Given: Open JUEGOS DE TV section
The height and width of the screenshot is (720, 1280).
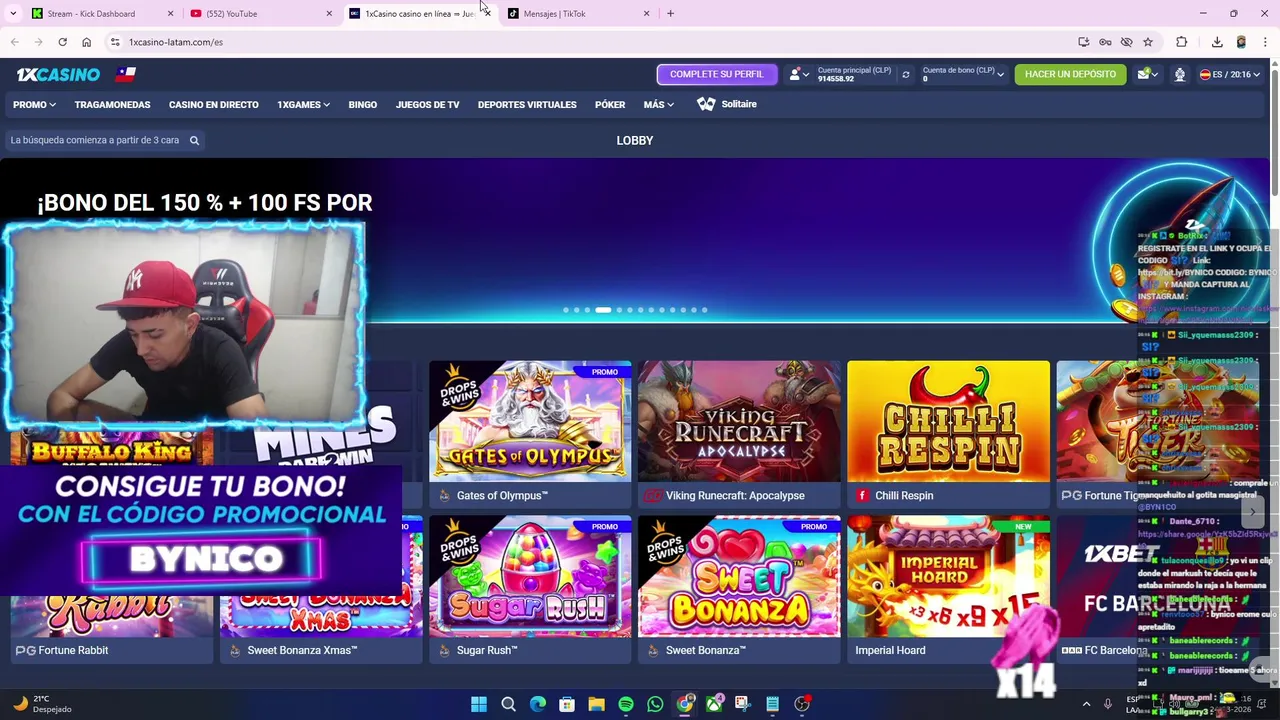Looking at the screenshot, I should coord(427,104).
